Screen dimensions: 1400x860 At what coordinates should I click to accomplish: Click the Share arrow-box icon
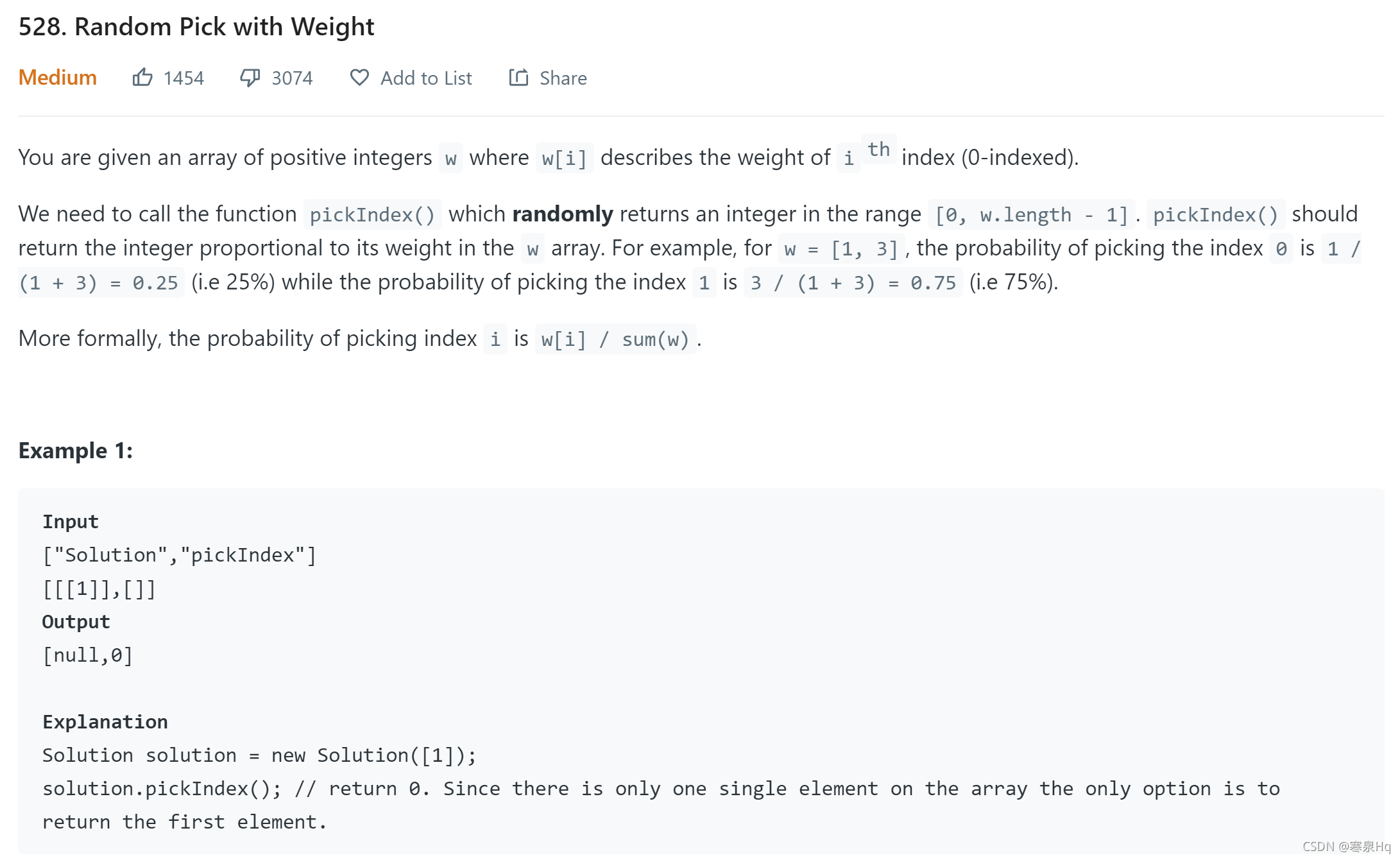pyautogui.click(x=518, y=78)
